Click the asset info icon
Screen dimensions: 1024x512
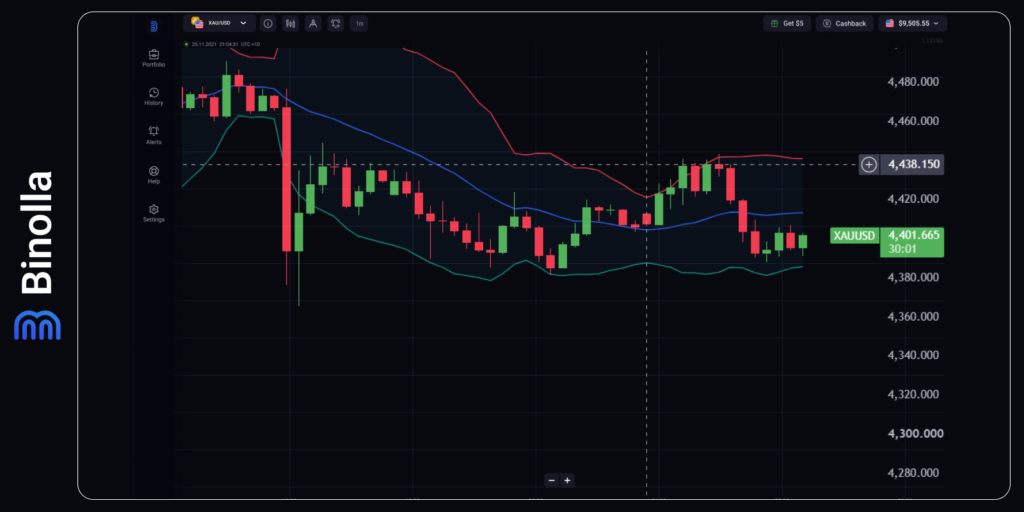click(267, 24)
